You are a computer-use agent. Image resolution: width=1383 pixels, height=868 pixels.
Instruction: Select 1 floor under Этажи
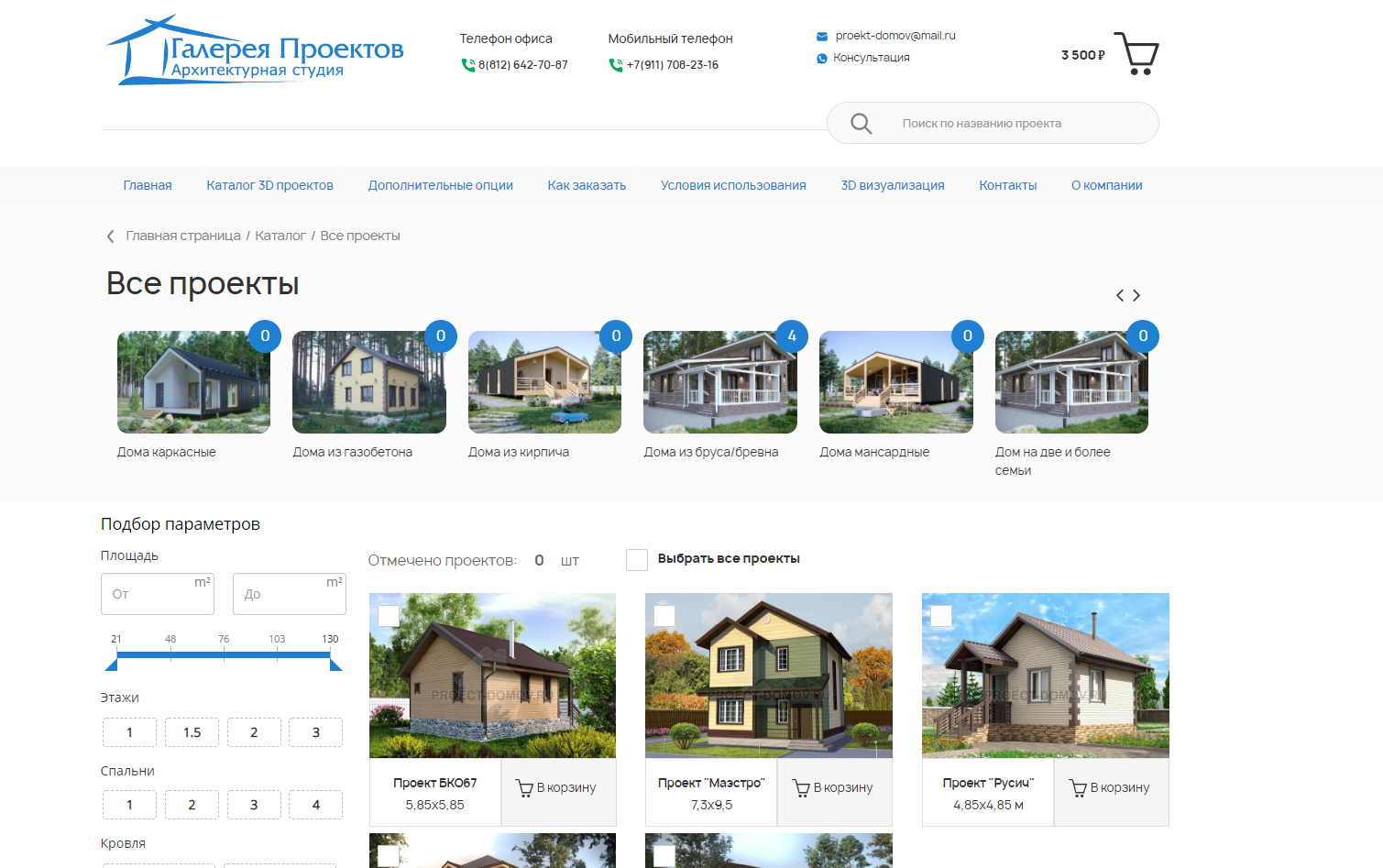pos(129,732)
